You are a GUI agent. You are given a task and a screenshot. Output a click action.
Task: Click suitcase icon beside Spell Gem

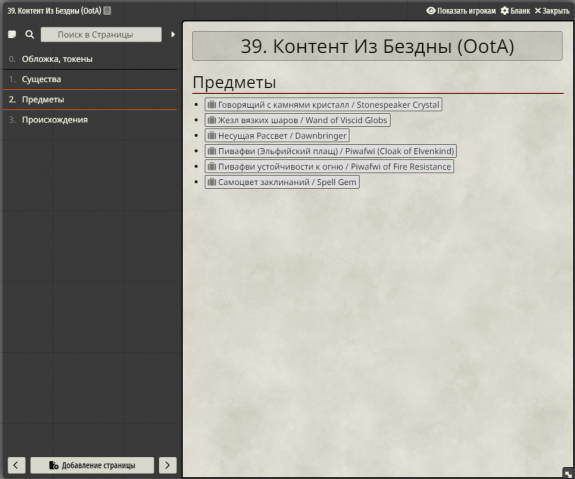[212, 182]
